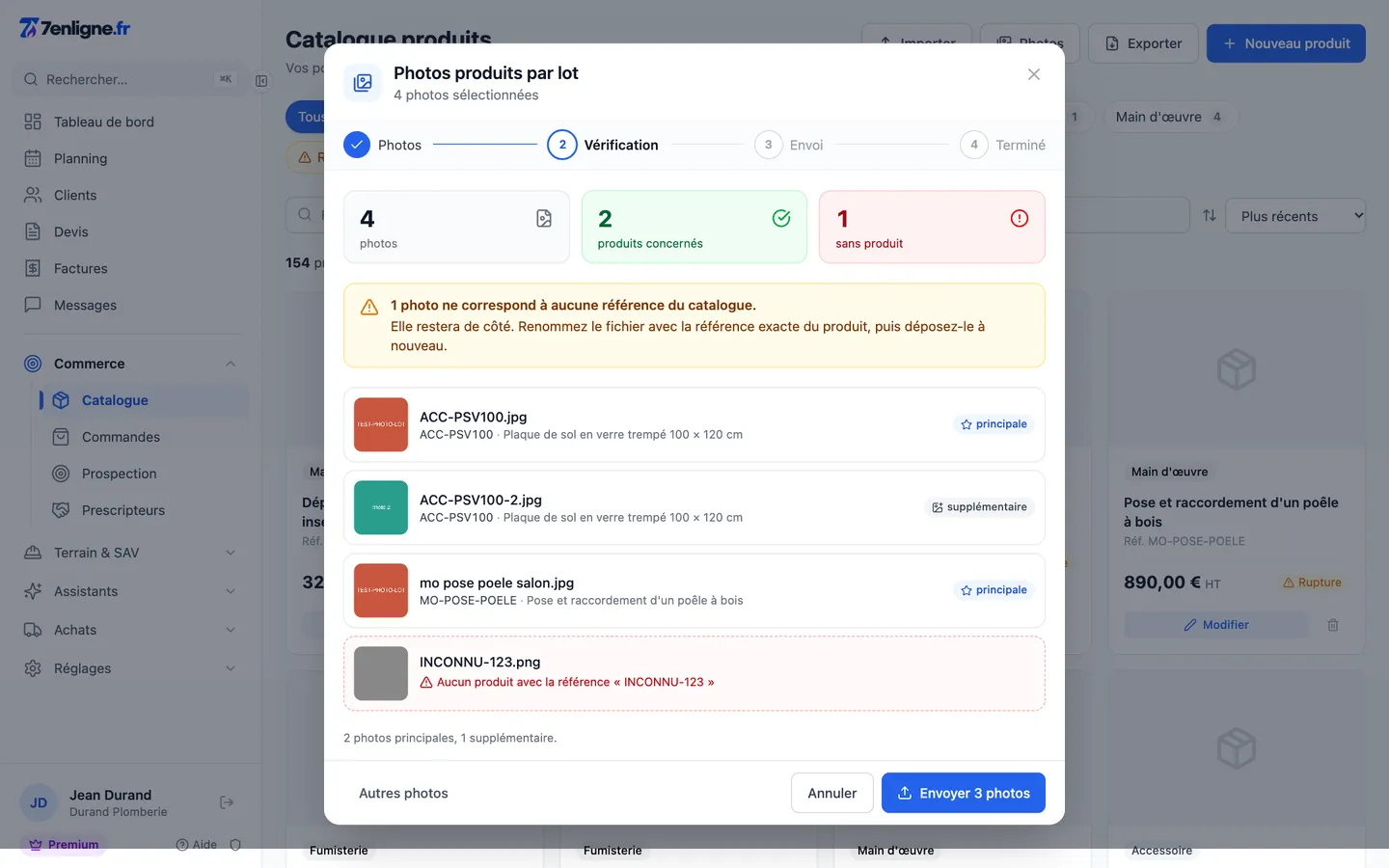Viewport: 1389px width, 868px height.
Task: Collapse the Commerce section
Action: click(130, 364)
